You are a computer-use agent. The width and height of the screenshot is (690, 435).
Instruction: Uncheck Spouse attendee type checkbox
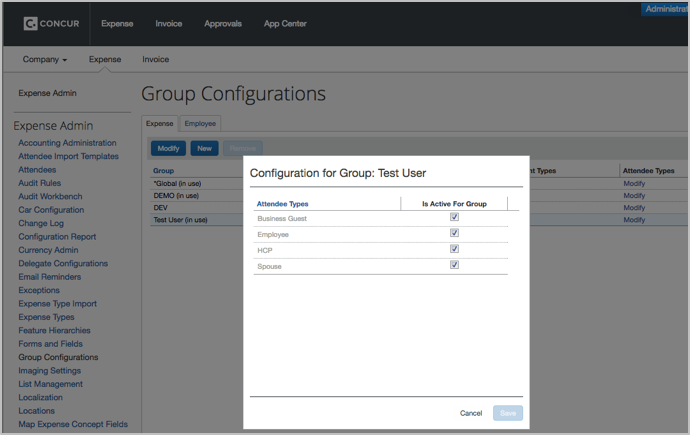coord(454,265)
